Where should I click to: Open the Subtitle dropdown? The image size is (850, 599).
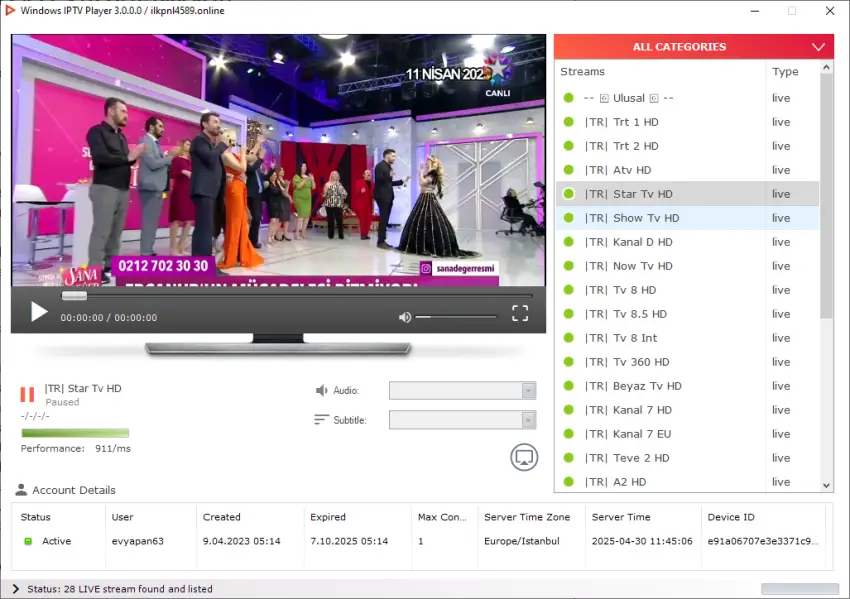pos(462,420)
